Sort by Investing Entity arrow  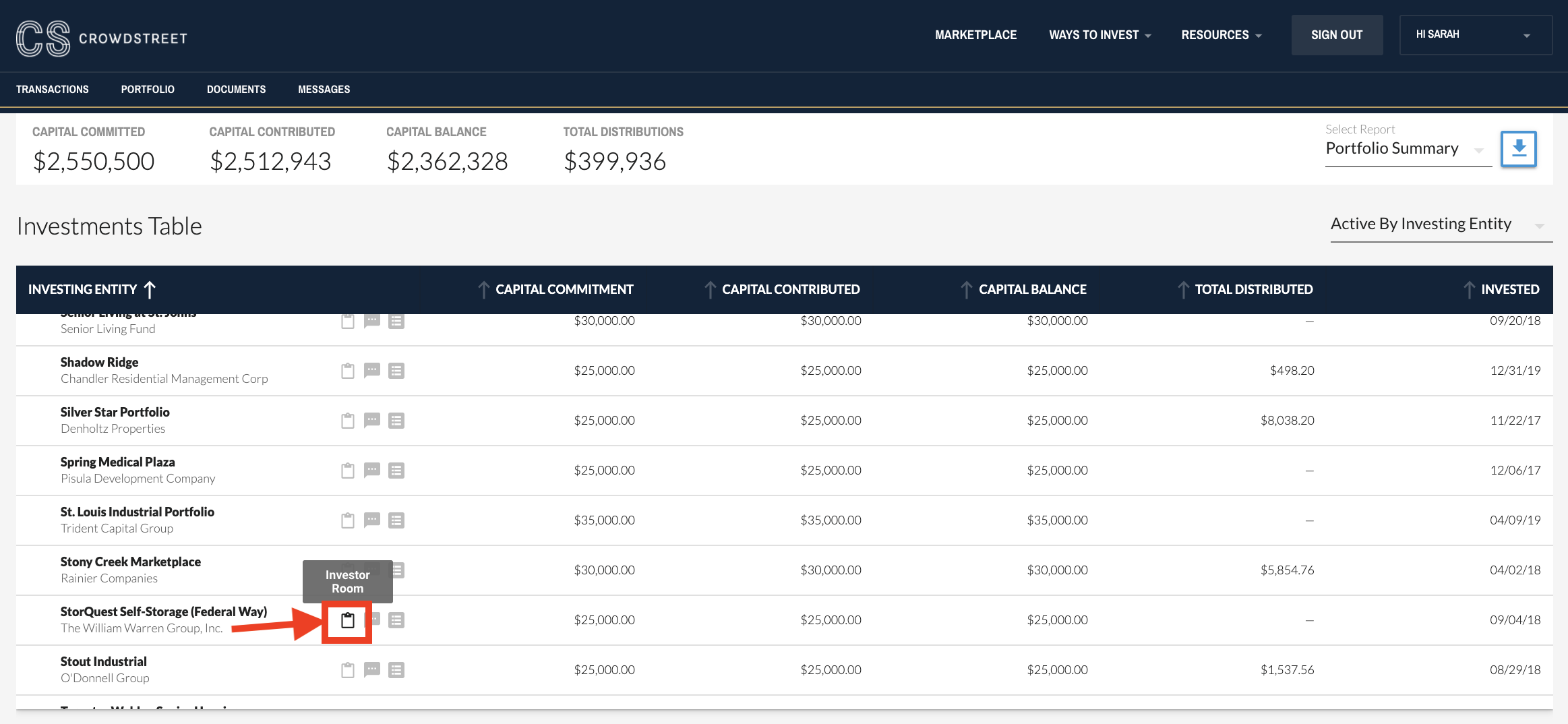pyautogui.click(x=150, y=290)
